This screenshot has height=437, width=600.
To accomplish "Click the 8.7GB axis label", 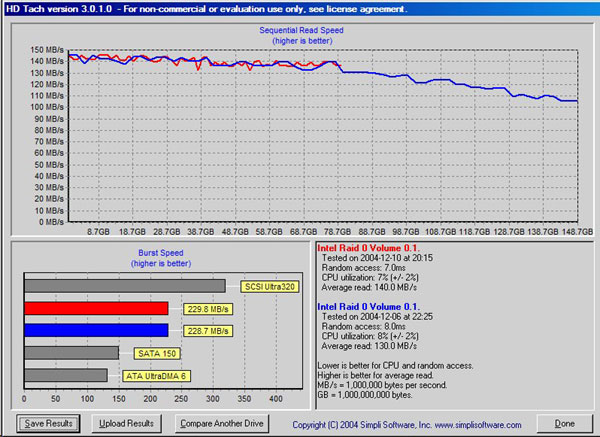I will click(x=98, y=232).
